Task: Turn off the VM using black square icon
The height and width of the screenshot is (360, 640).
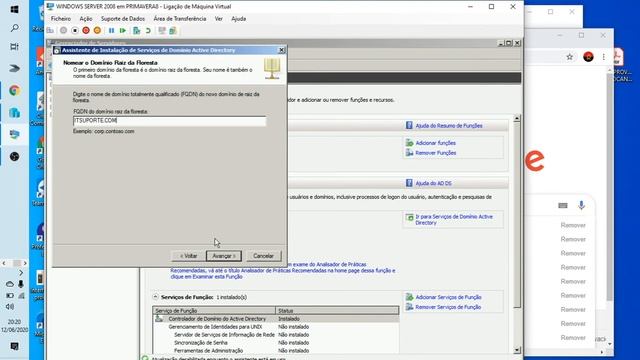Action: (75, 31)
